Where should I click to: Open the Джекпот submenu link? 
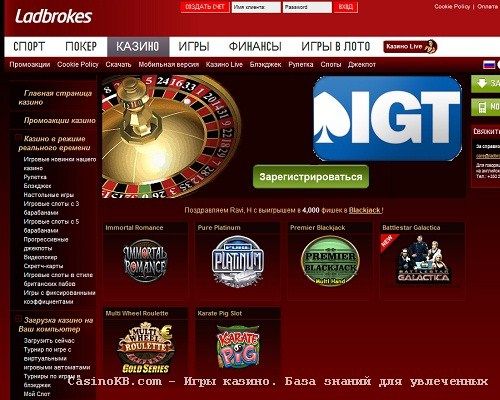(x=362, y=65)
